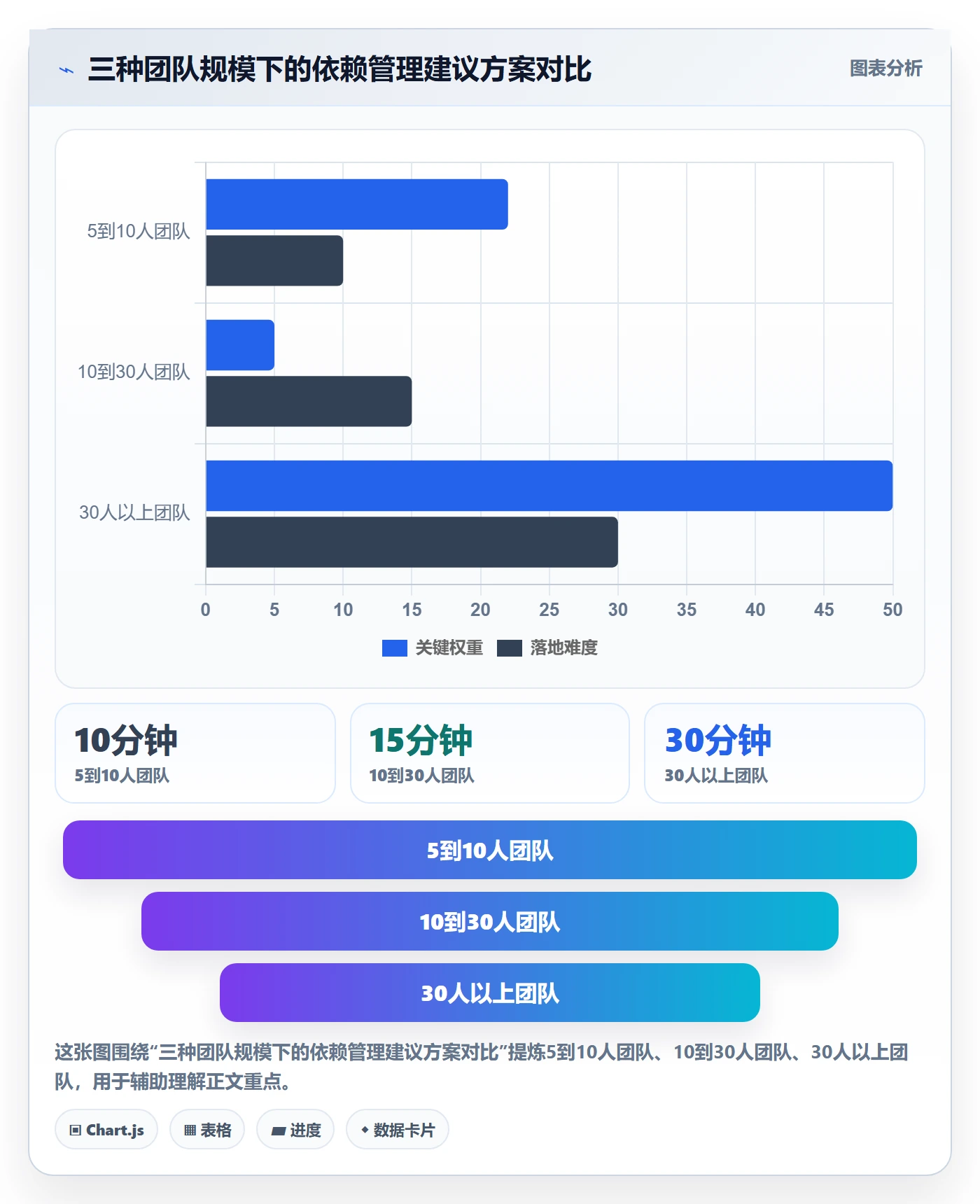Screen dimensions: 980x1204
Task: Click the 落地难度 legend text
Action: click(x=564, y=648)
